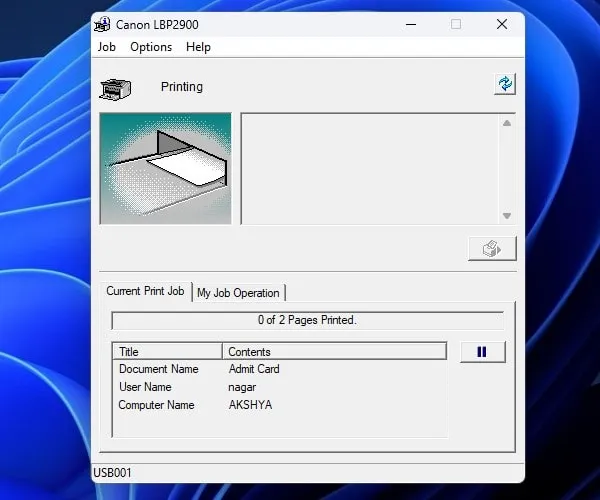This screenshot has width=600, height=500.
Task: Click the message box scroll up arrow
Action: pyautogui.click(x=507, y=123)
